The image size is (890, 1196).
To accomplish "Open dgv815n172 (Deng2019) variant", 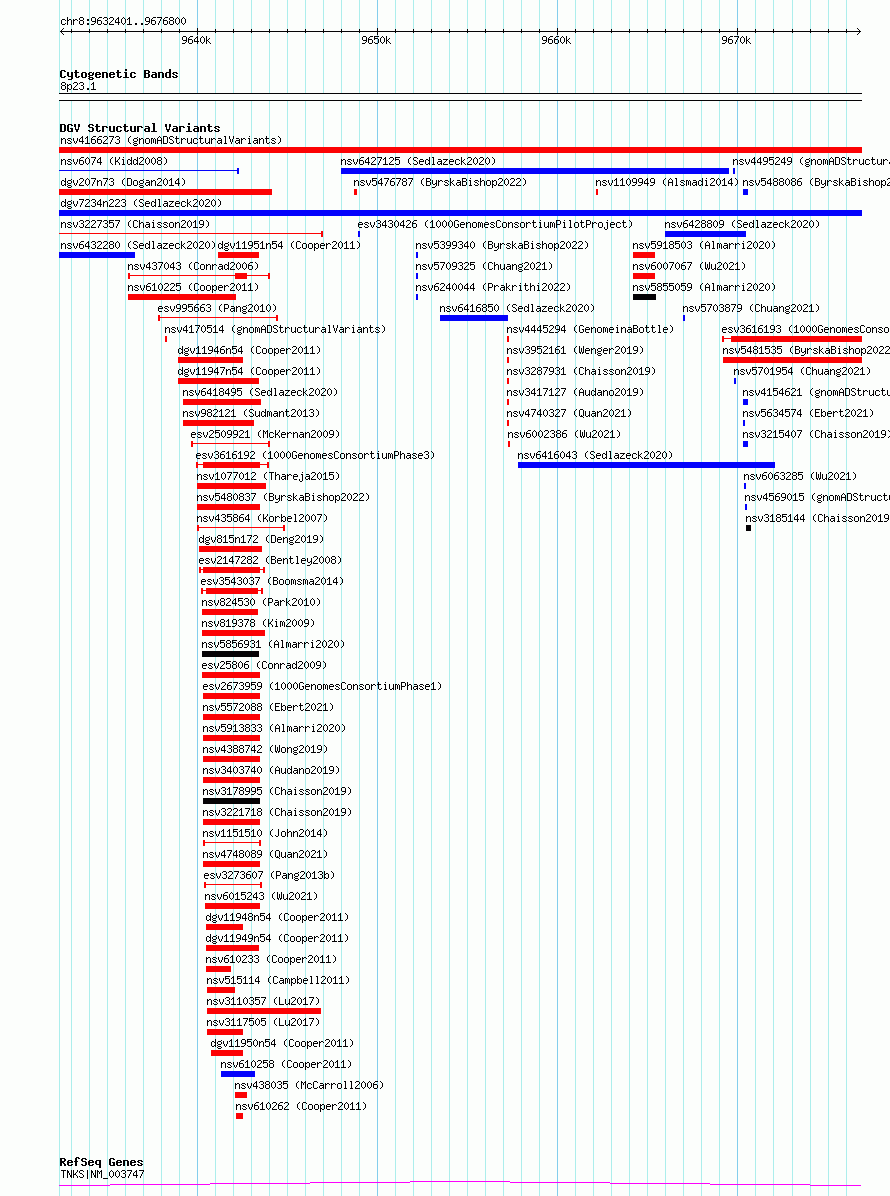I will click(262, 539).
